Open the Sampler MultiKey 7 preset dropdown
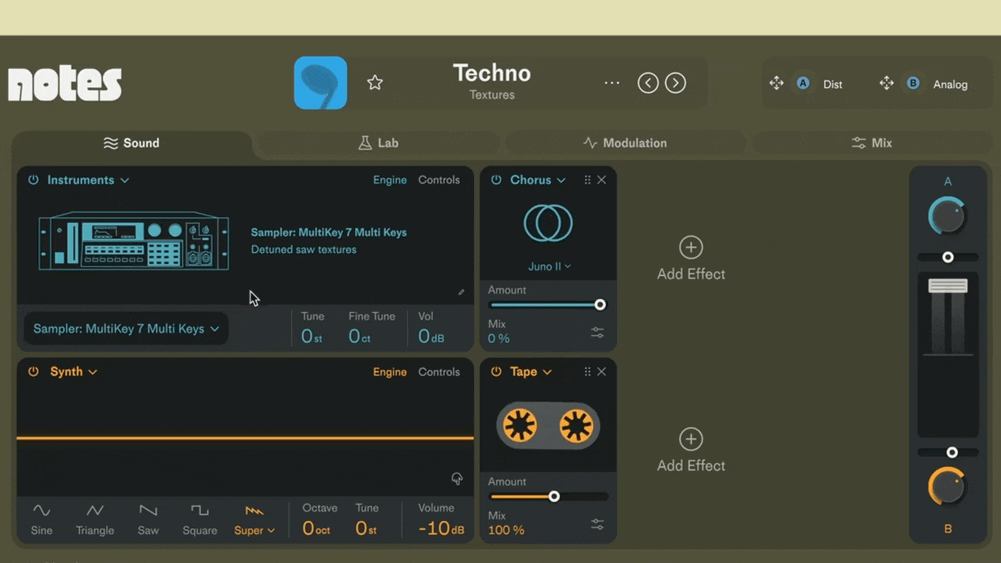Screen dimensions: 1001x563 pyautogui.click(x=126, y=329)
